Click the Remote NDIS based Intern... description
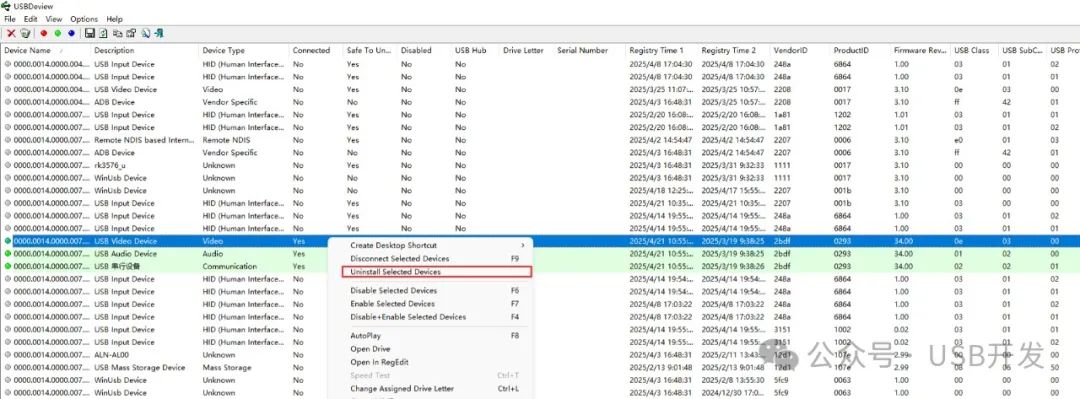Screen dimensions: 1080x399 (145, 140)
